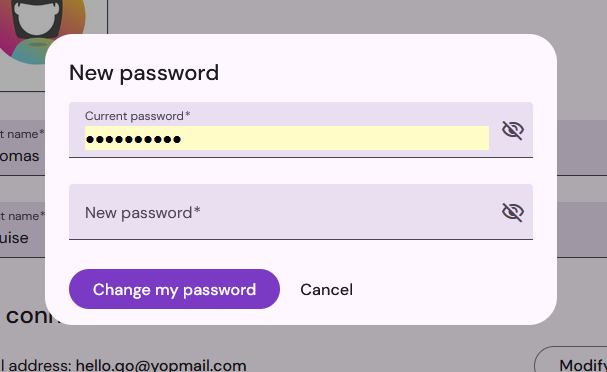Select the first name field showing "omas"
Image resolution: width=607 pixels, height=372 pixels.
[x=22, y=147]
